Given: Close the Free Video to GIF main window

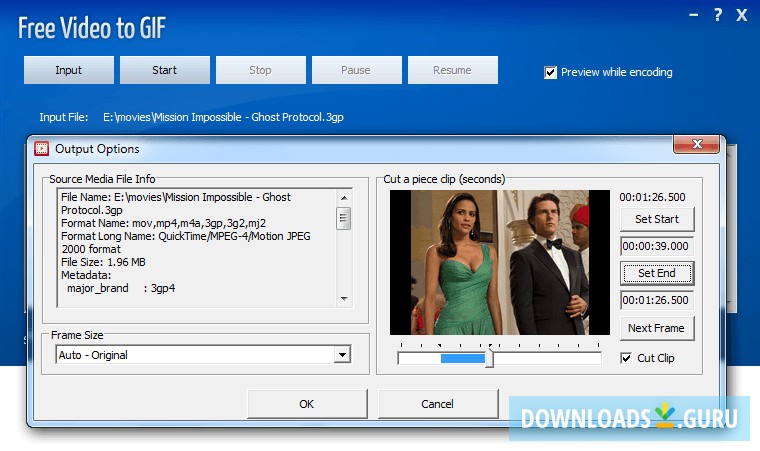Looking at the screenshot, I should 742,15.
